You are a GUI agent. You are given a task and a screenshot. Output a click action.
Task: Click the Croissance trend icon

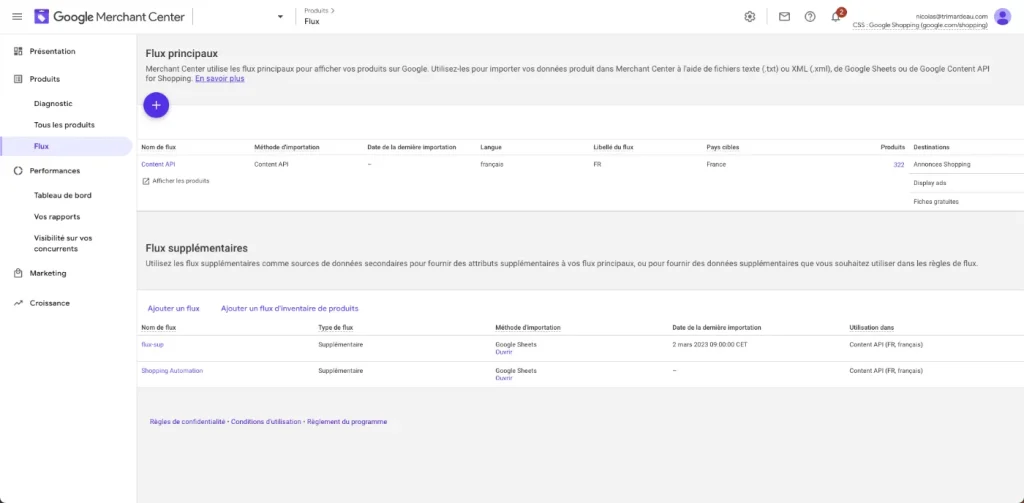[18, 303]
